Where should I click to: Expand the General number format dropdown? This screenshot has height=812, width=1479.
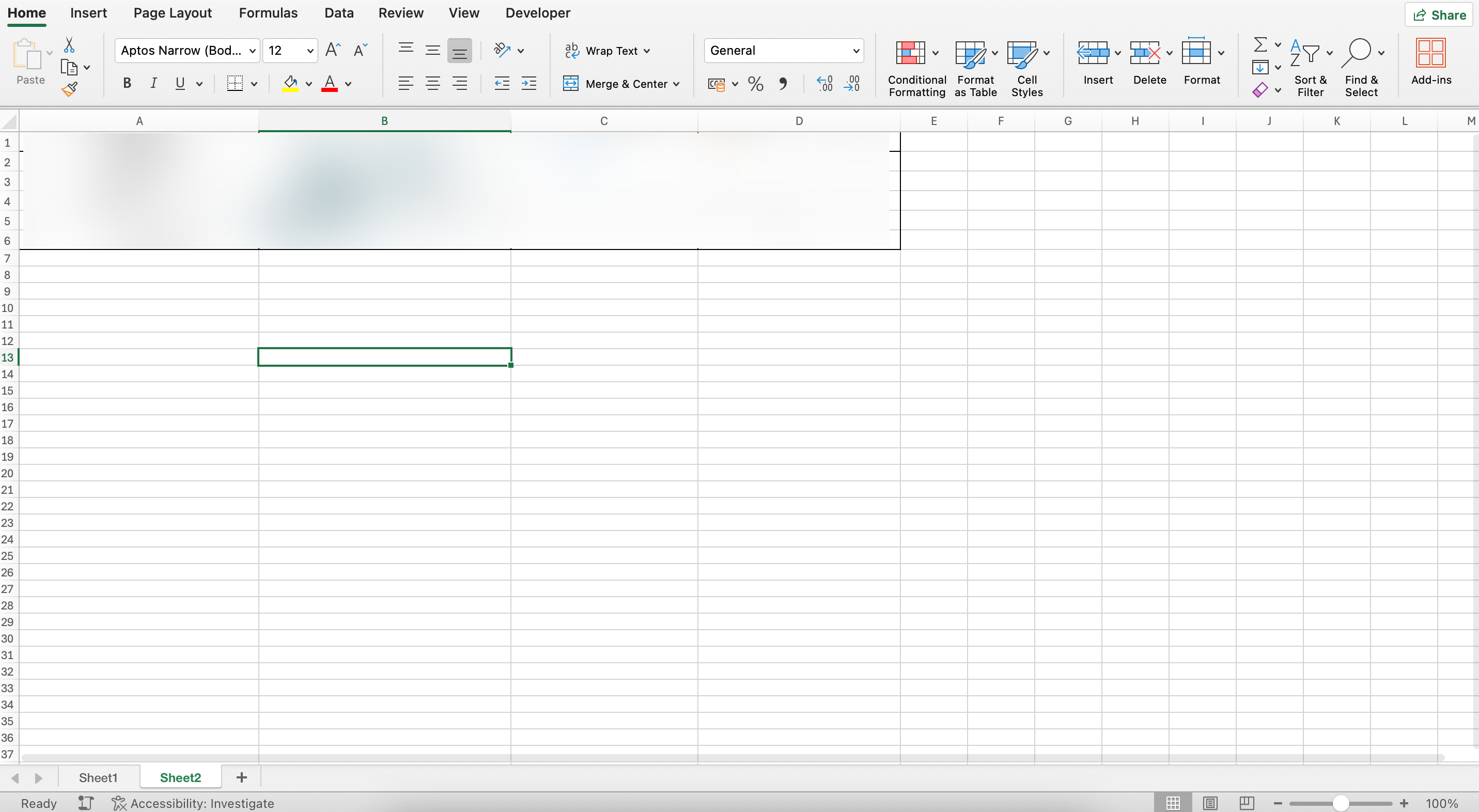point(855,51)
